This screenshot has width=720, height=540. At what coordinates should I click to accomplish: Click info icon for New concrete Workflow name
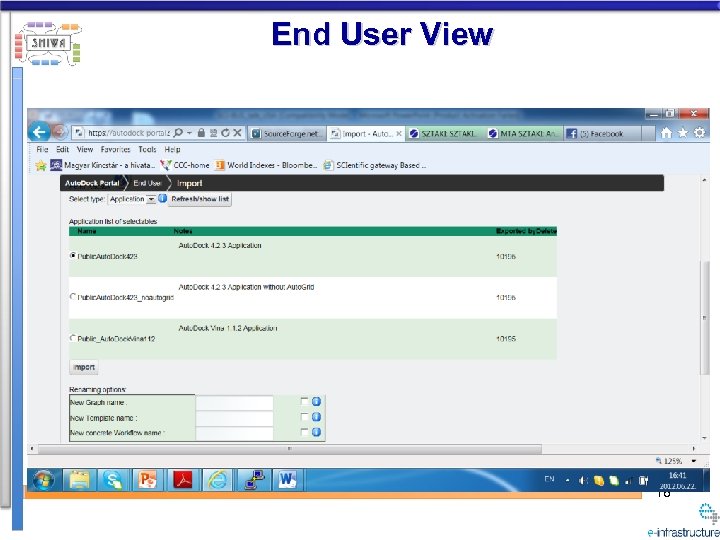pyautogui.click(x=316, y=432)
